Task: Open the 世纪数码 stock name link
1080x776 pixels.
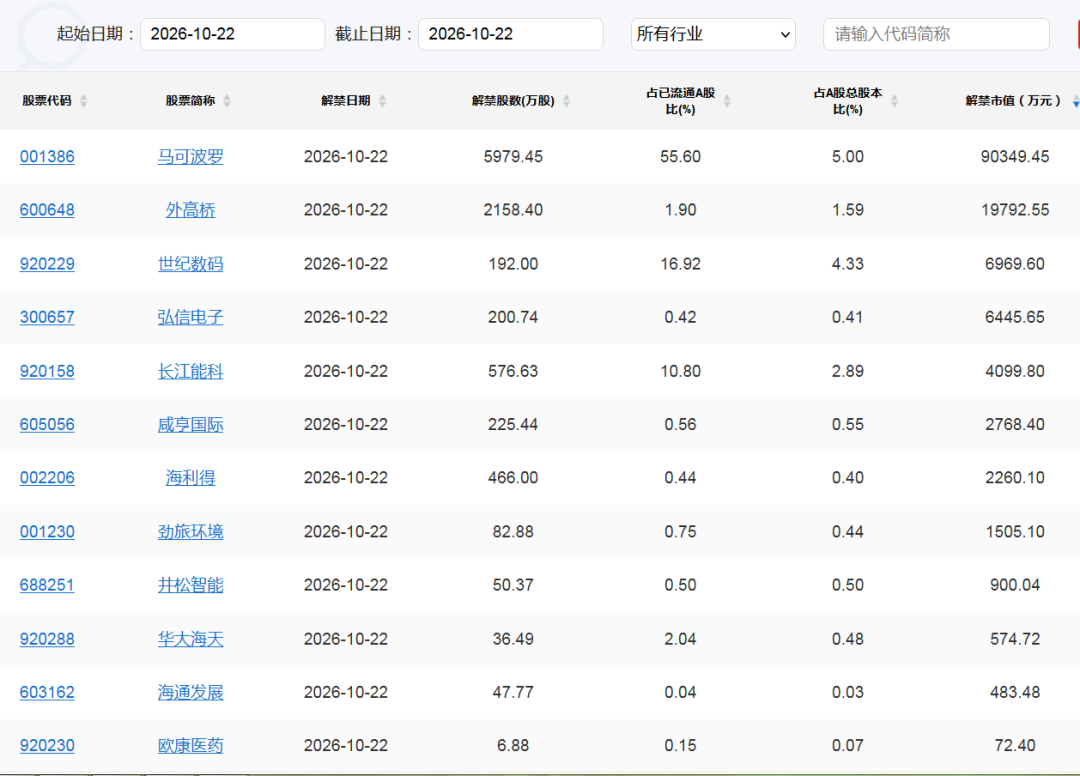Action: pos(191,264)
